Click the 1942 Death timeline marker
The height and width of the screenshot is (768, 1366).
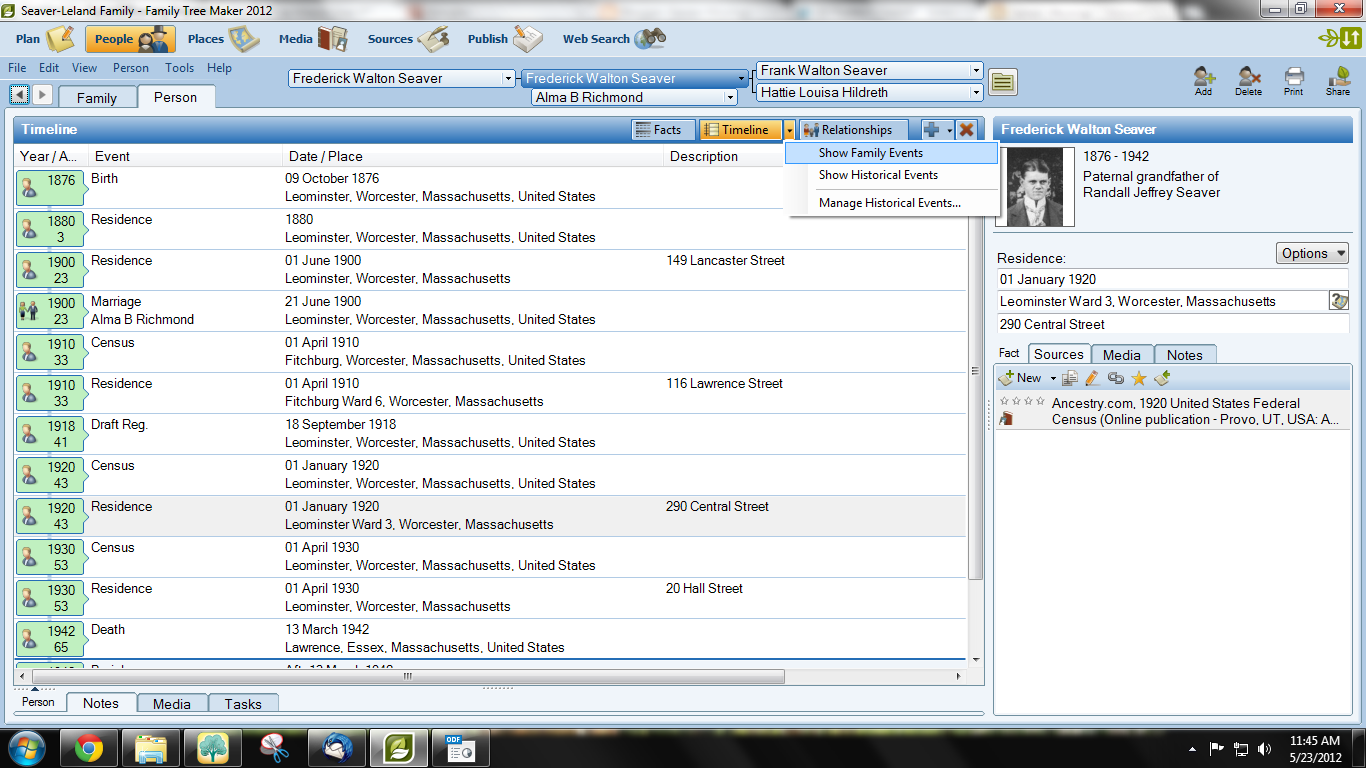(50, 639)
